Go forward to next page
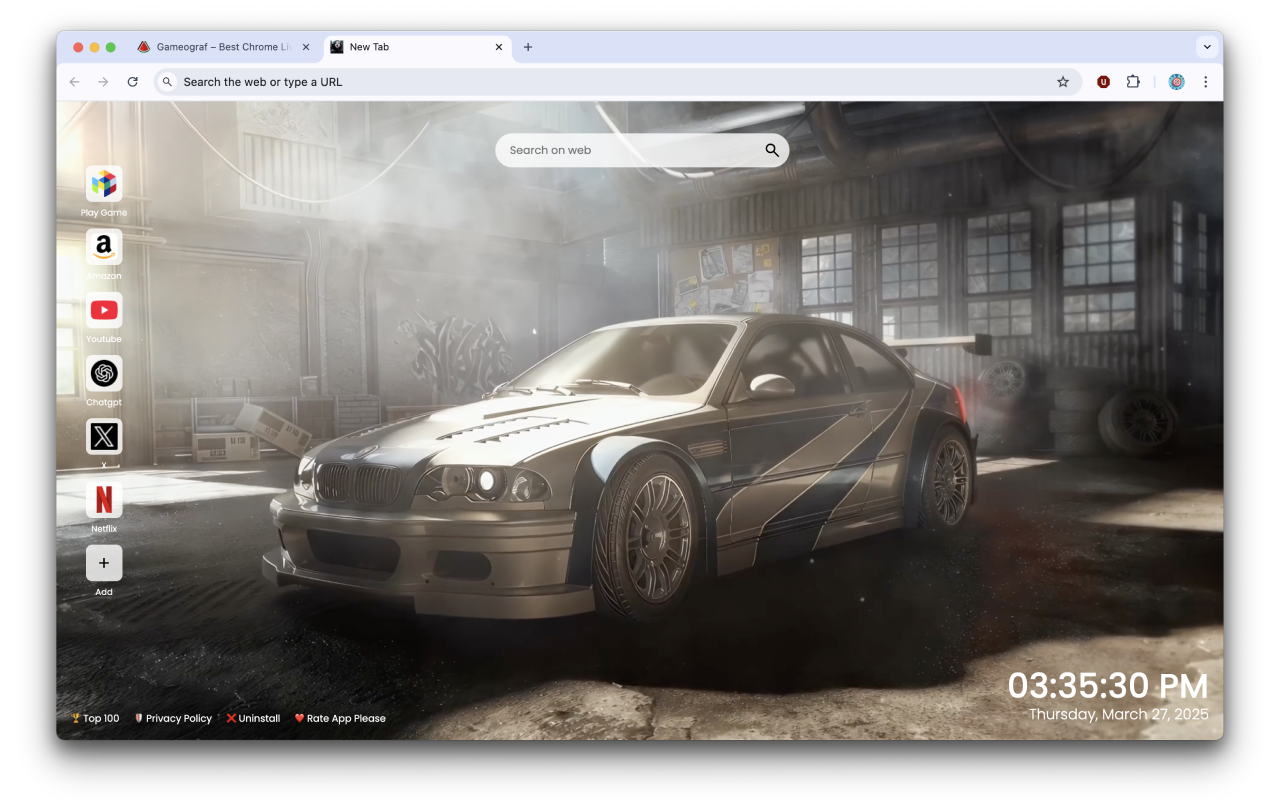The width and height of the screenshot is (1280, 800). pos(103,82)
